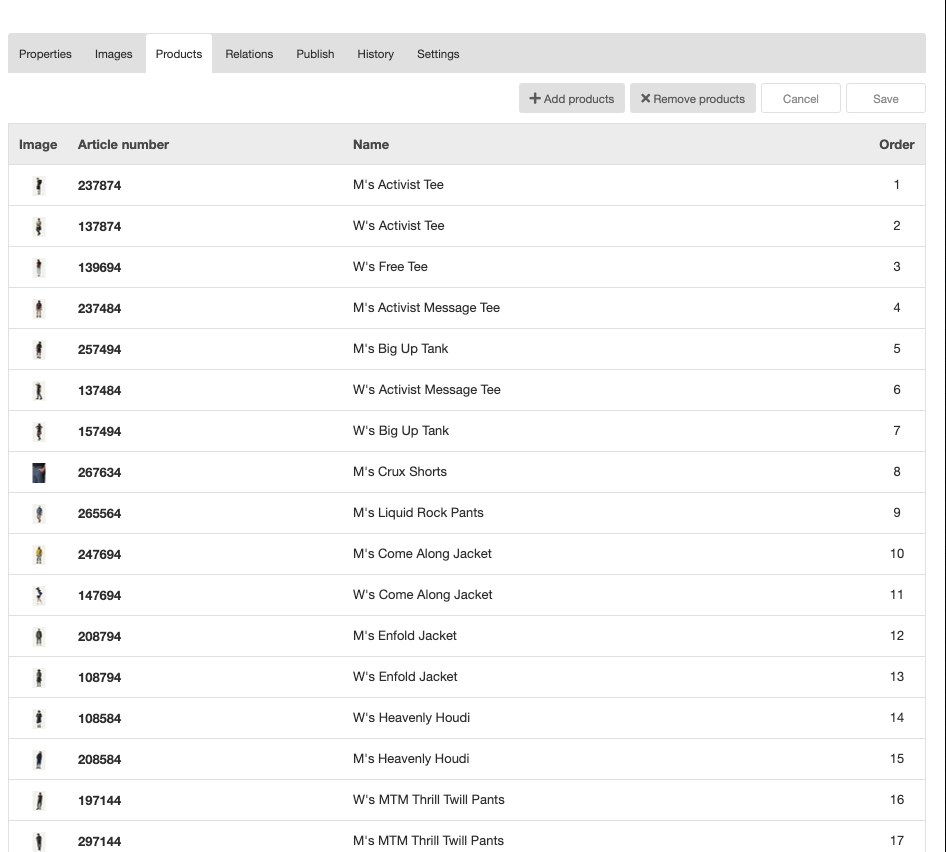Switch to the Settings tab
This screenshot has width=946, height=852.
(x=438, y=54)
